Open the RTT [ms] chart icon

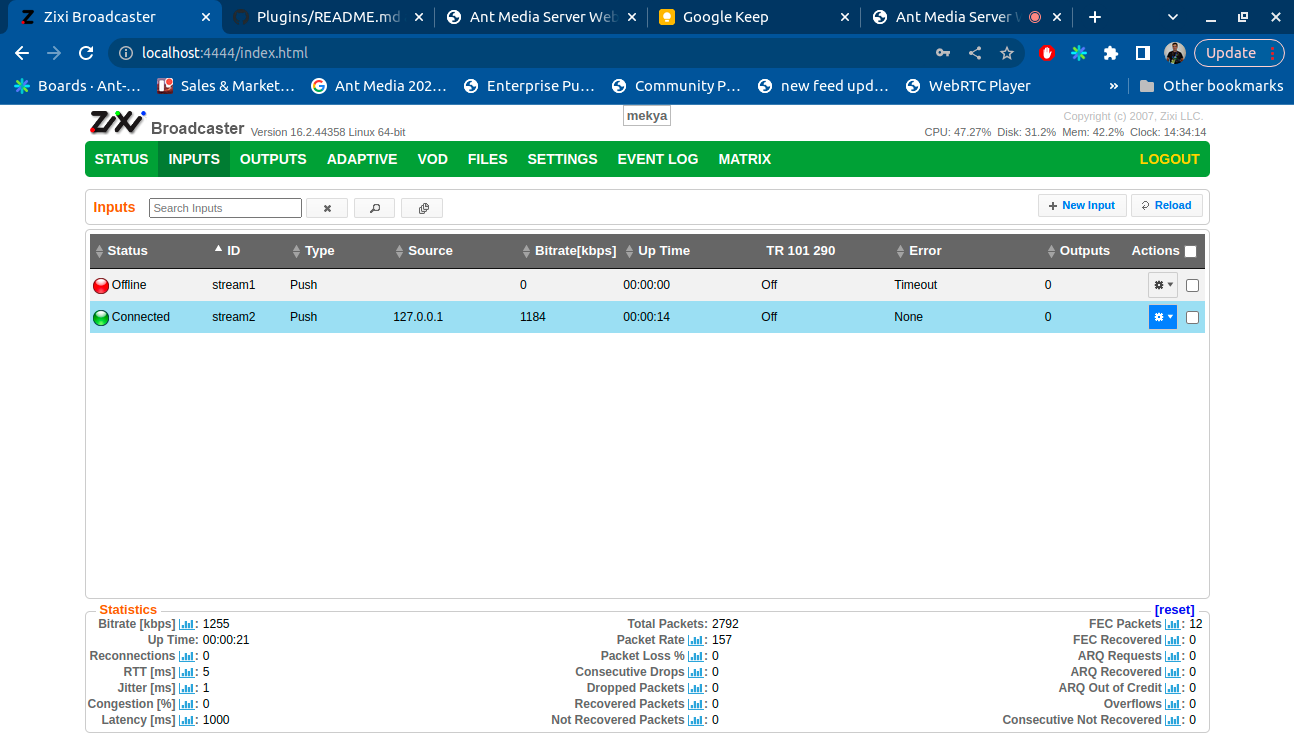click(x=187, y=672)
